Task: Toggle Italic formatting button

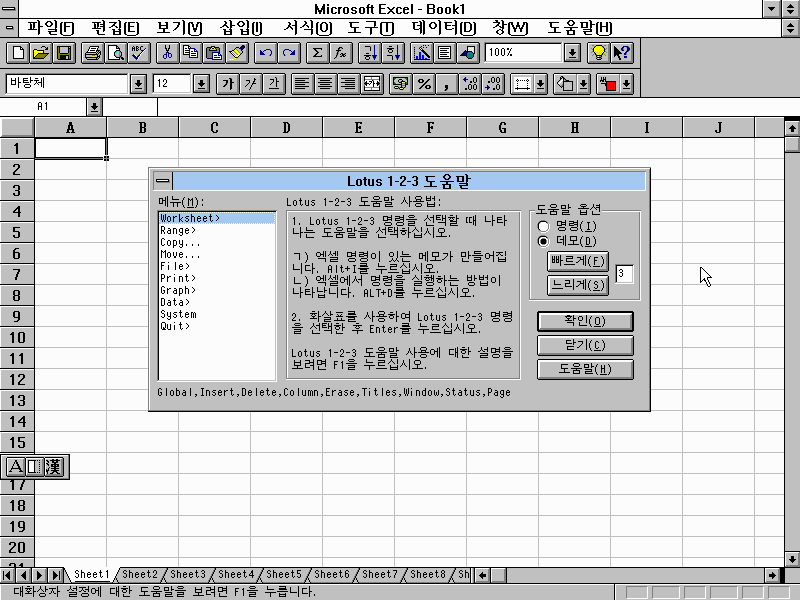Action: (x=251, y=84)
